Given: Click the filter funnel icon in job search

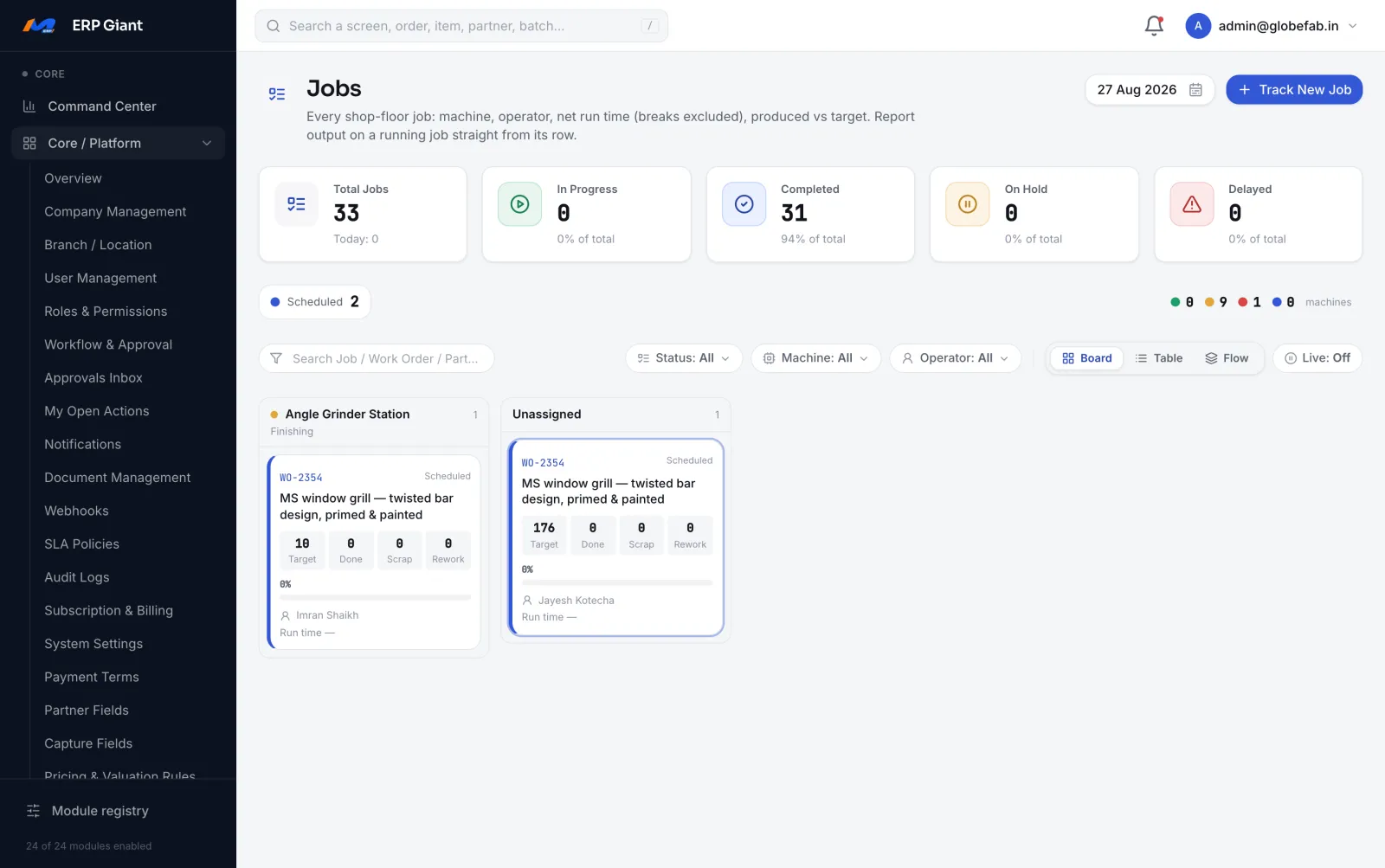Looking at the screenshot, I should coord(276,358).
